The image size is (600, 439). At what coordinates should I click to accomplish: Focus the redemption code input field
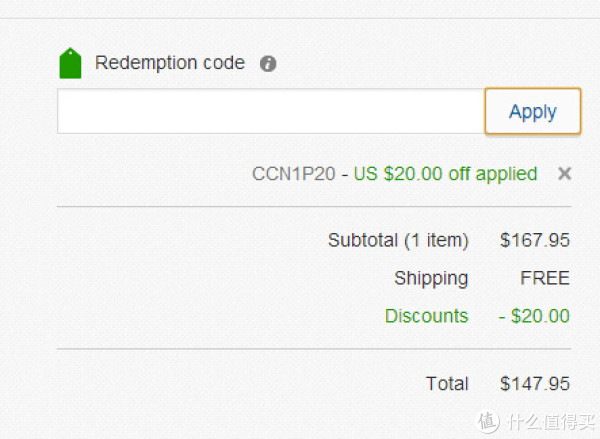(271, 111)
